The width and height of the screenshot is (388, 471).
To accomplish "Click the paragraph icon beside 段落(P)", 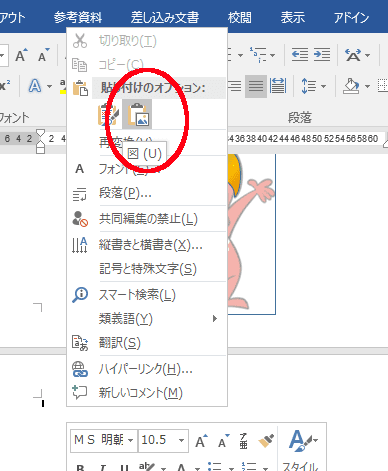I will click(x=80, y=194).
